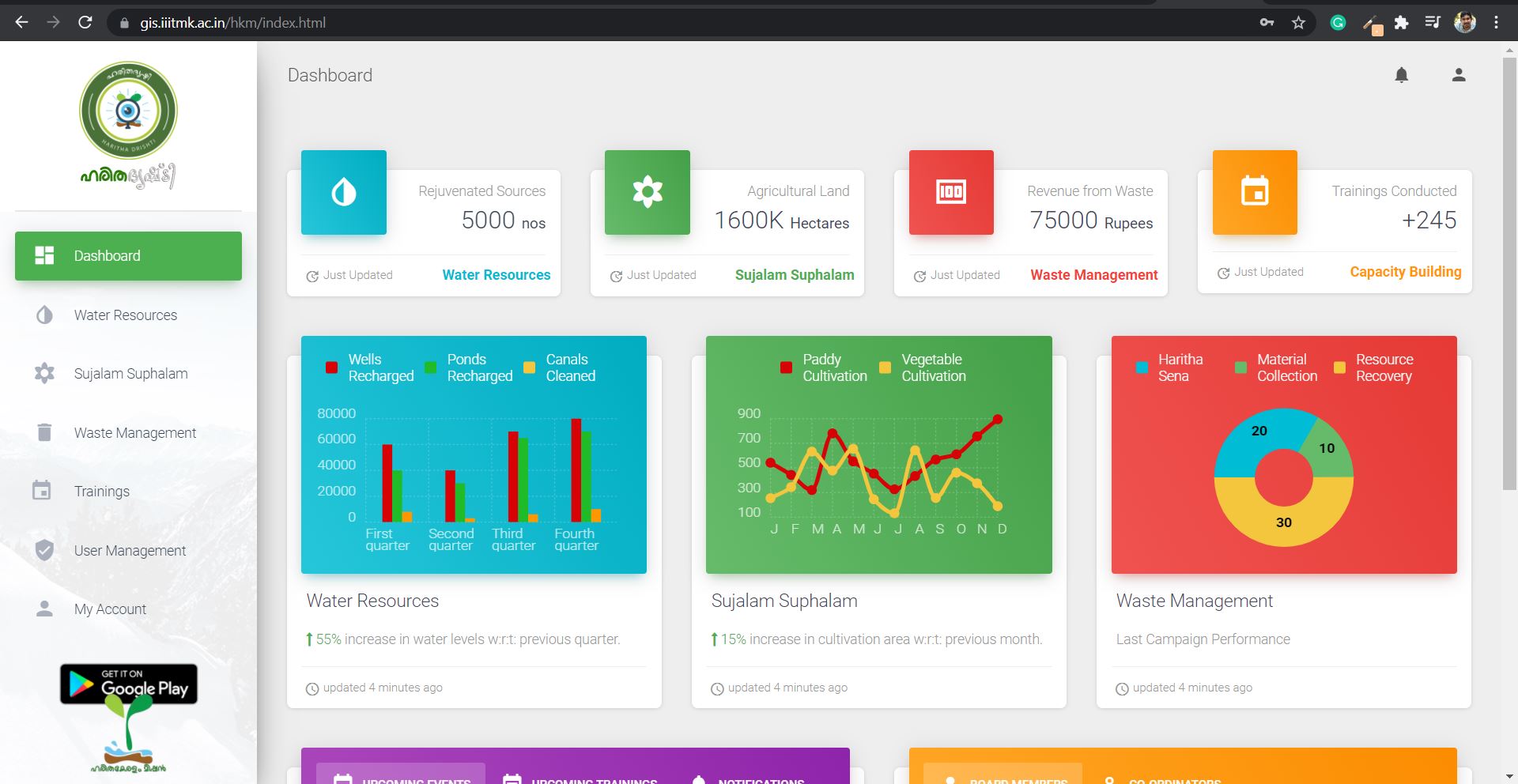The image size is (1518, 784).
Task: Click the Water Resources chart title
Action: coord(372,601)
